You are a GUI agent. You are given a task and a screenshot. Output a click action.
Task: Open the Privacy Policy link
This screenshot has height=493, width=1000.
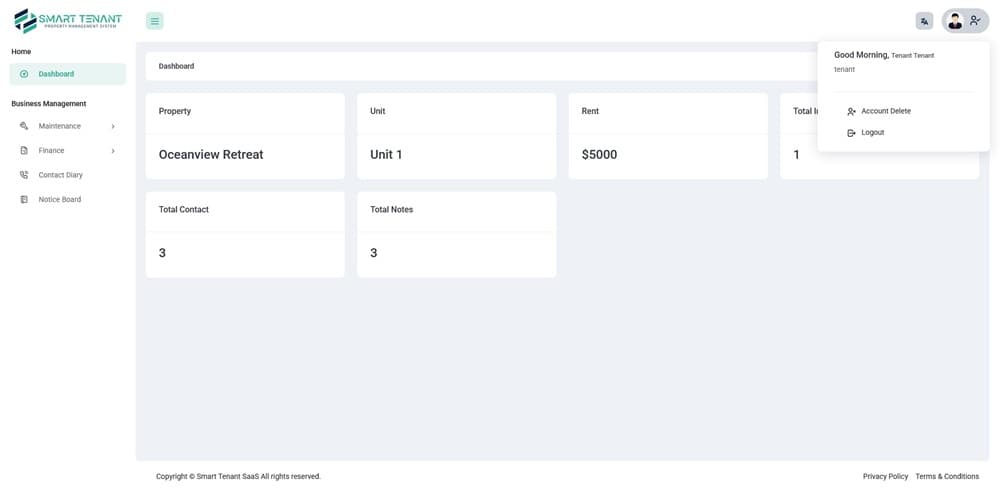tap(885, 476)
